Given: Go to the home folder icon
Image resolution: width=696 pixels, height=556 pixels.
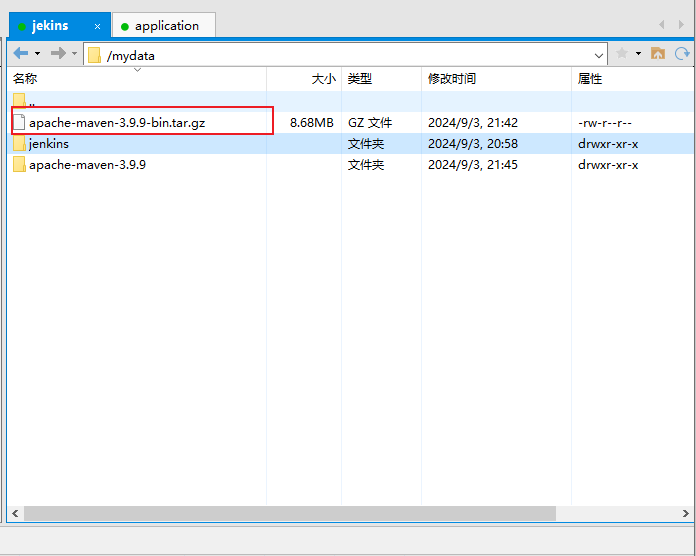Looking at the screenshot, I should point(657,53).
